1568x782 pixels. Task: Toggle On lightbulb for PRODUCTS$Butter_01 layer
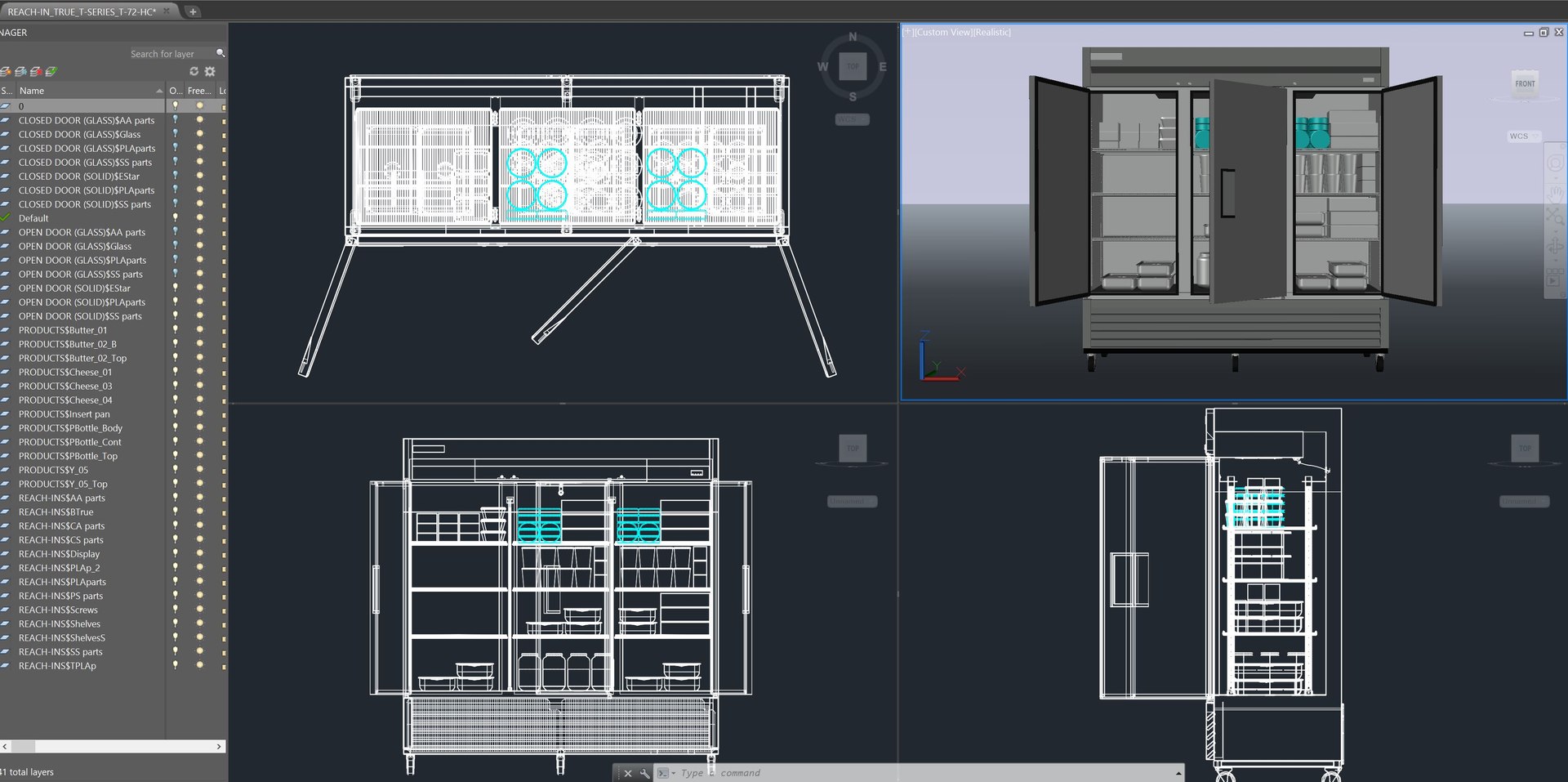click(175, 330)
